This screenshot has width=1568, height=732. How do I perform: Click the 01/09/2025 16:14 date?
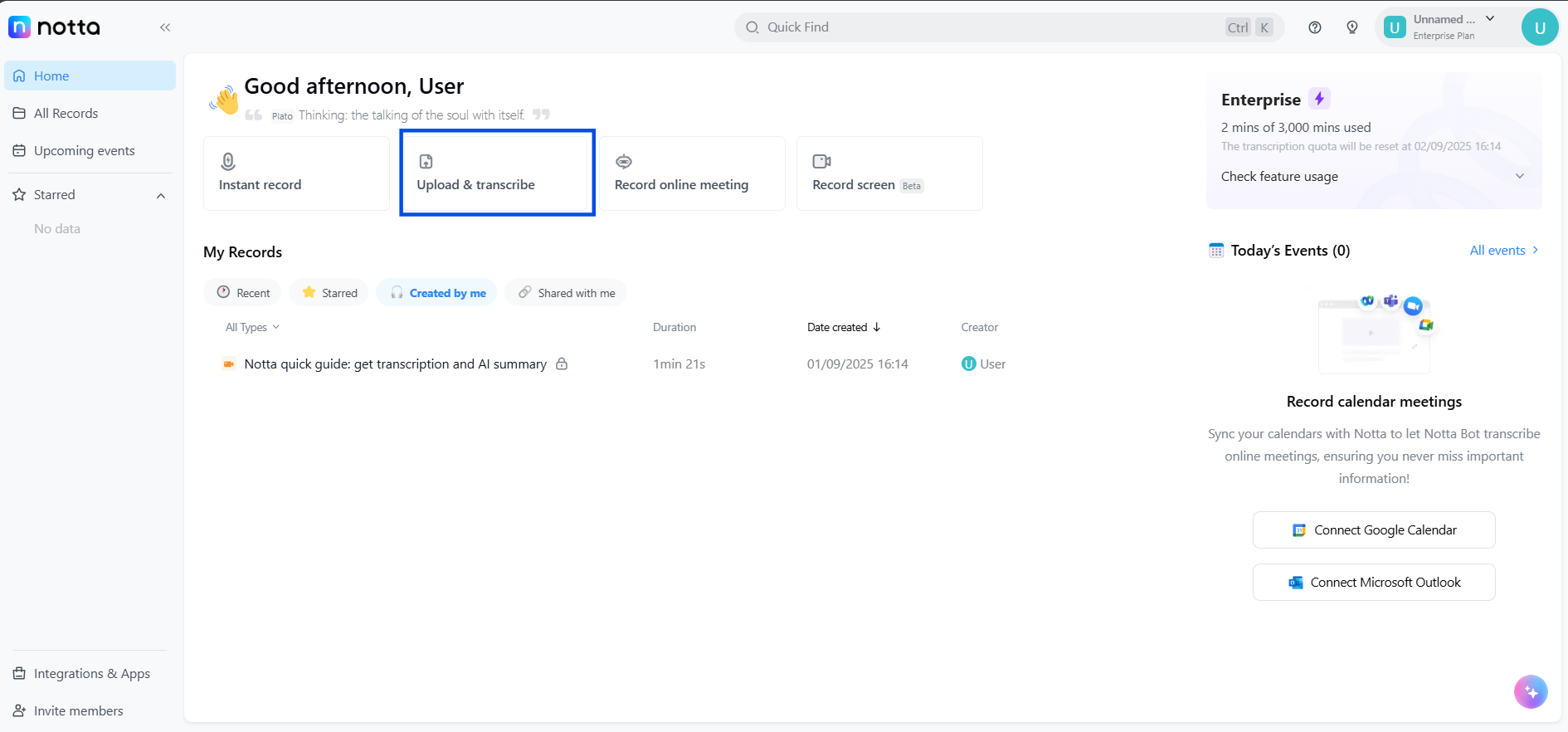tap(858, 364)
